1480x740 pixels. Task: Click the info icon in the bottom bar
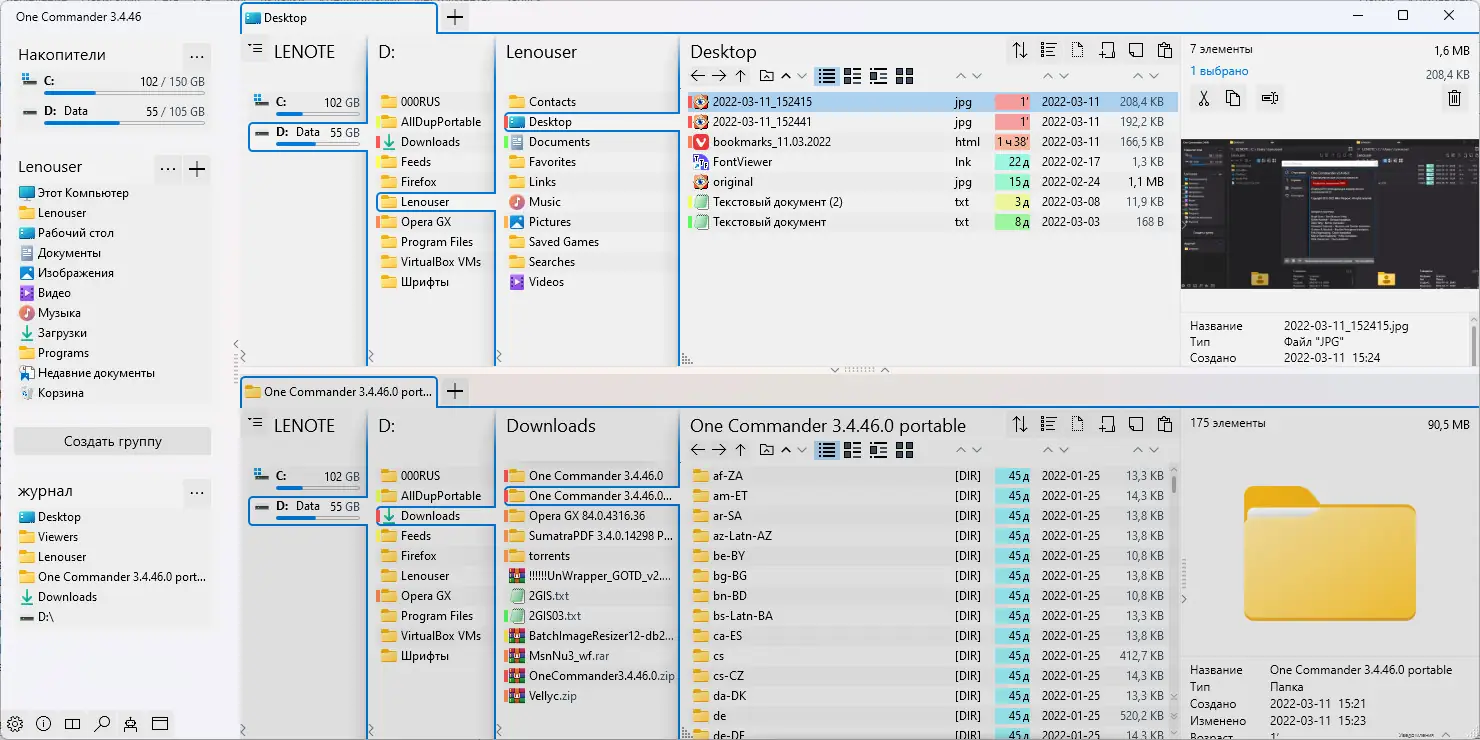[x=44, y=723]
